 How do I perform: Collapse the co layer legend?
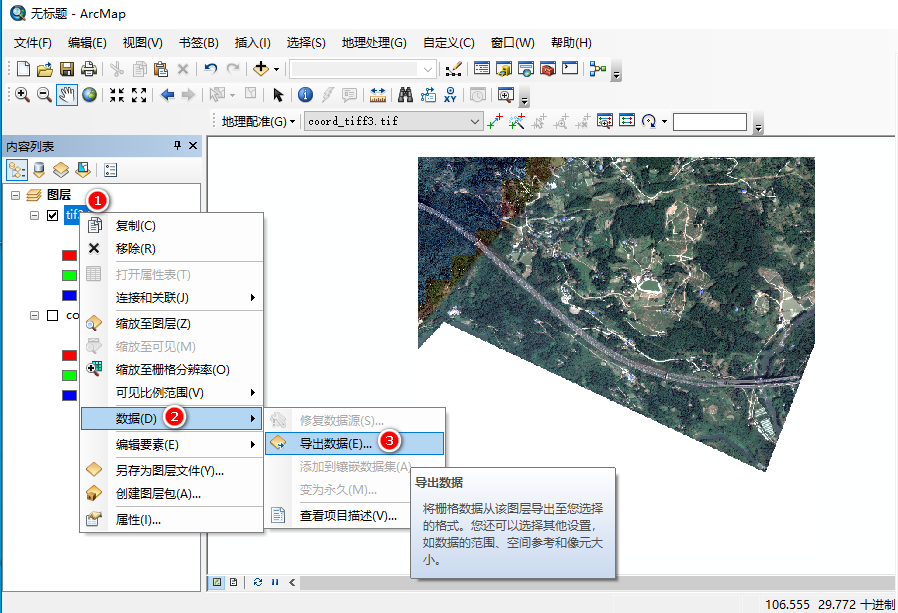point(34,316)
